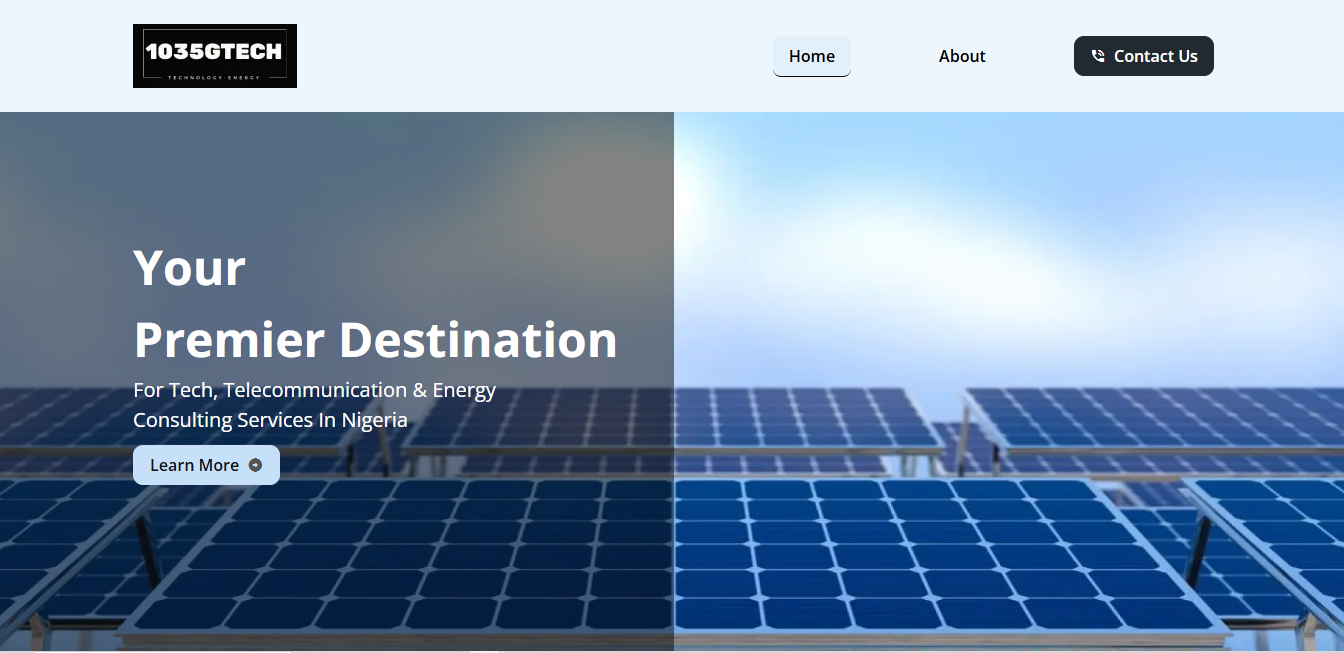Click the About link in the header
The width and height of the screenshot is (1344, 653).
click(x=961, y=56)
